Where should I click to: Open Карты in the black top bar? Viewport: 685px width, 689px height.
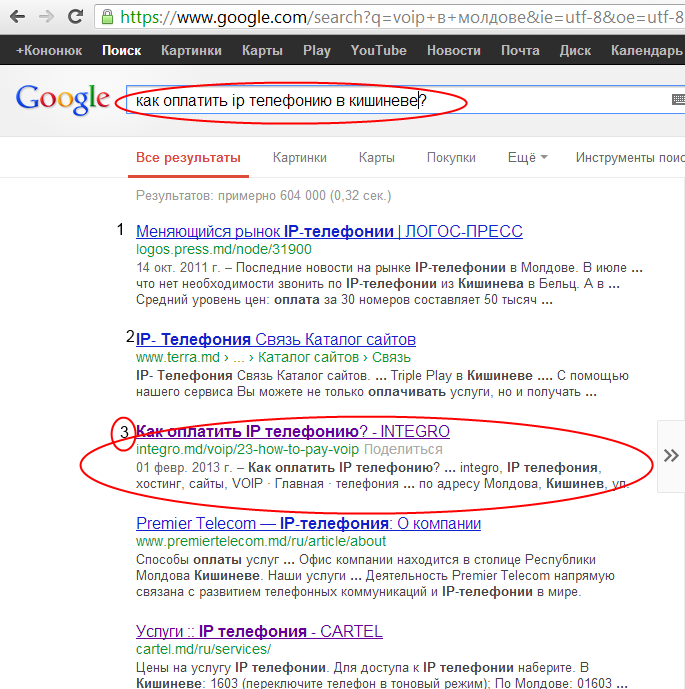[262, 51]
